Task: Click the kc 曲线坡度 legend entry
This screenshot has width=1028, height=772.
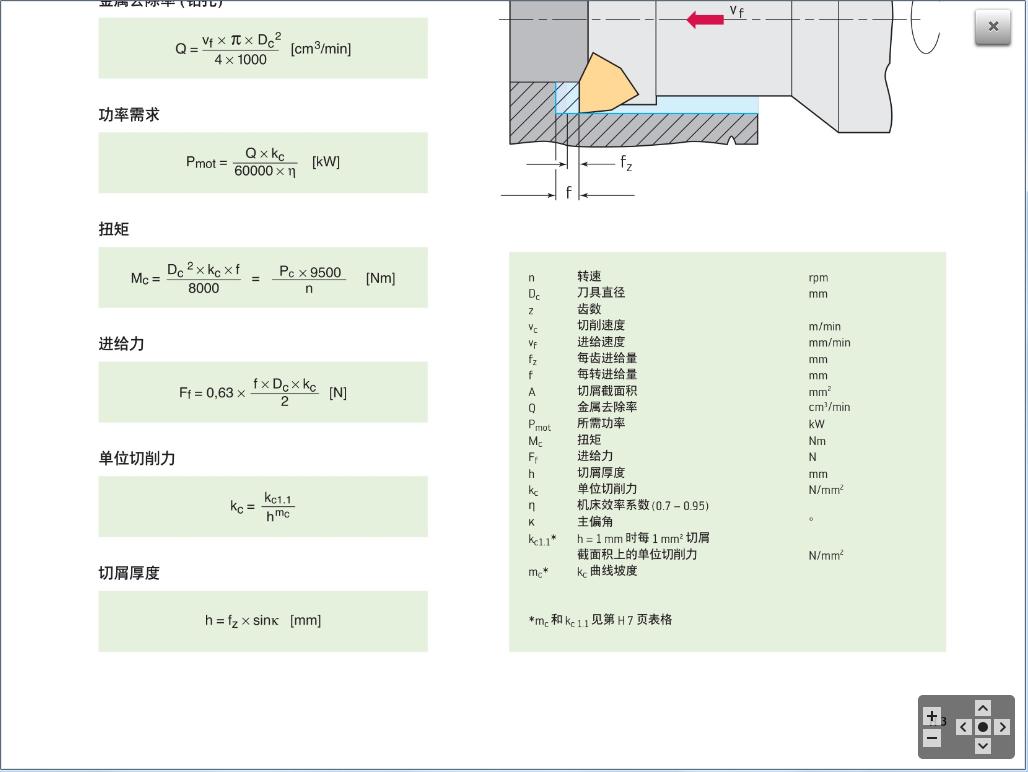Action: (x=607, y=571)
